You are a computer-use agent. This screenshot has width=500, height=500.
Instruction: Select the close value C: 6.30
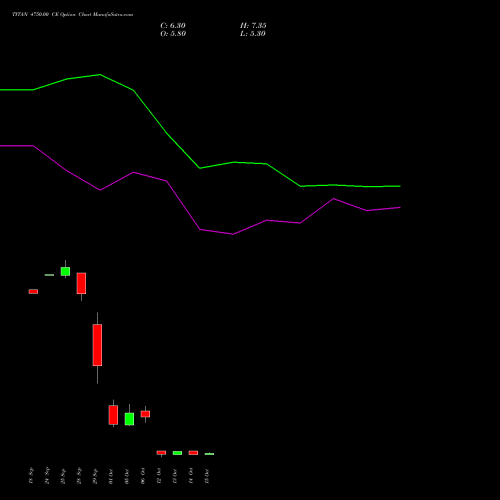(x=173, y=26)
